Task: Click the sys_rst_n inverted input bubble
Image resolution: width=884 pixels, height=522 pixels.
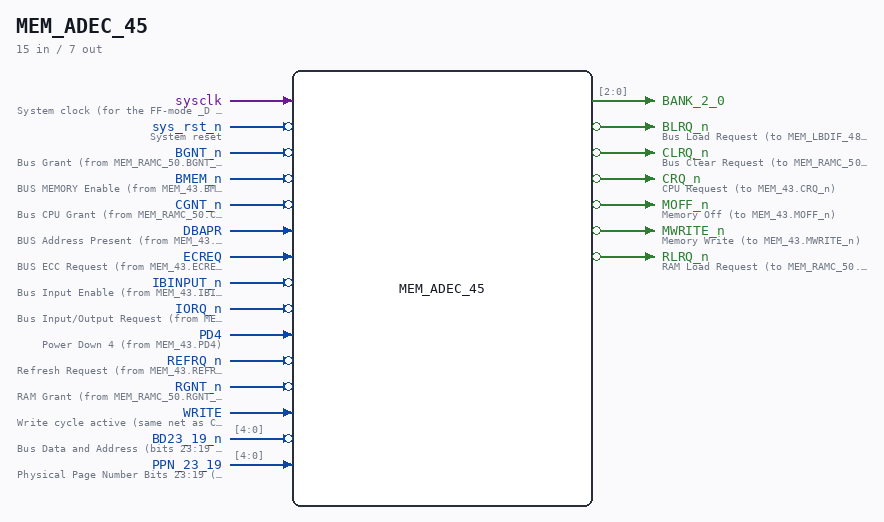Action: click(x=288, y=127)
